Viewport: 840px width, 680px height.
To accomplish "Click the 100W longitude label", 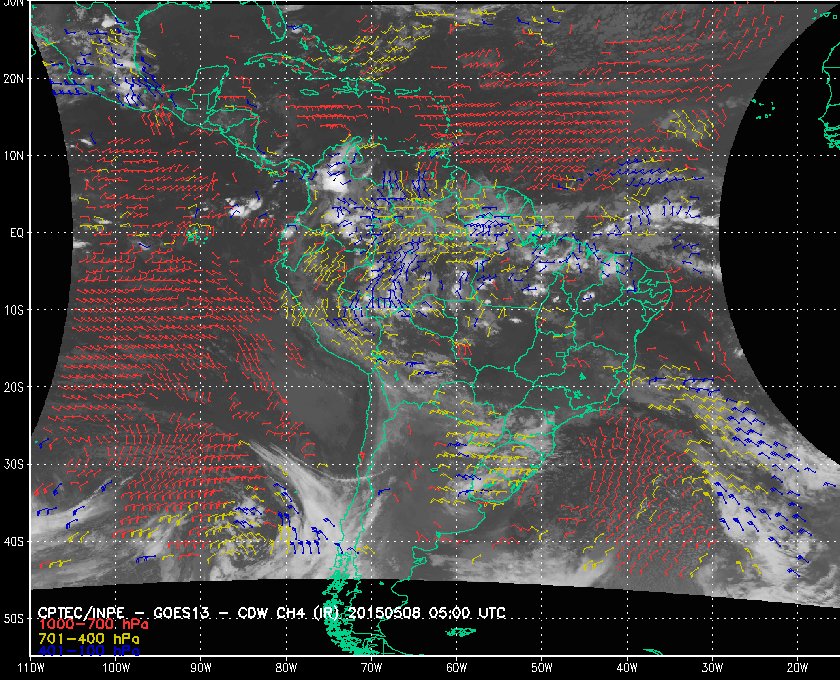I will 116,668.
